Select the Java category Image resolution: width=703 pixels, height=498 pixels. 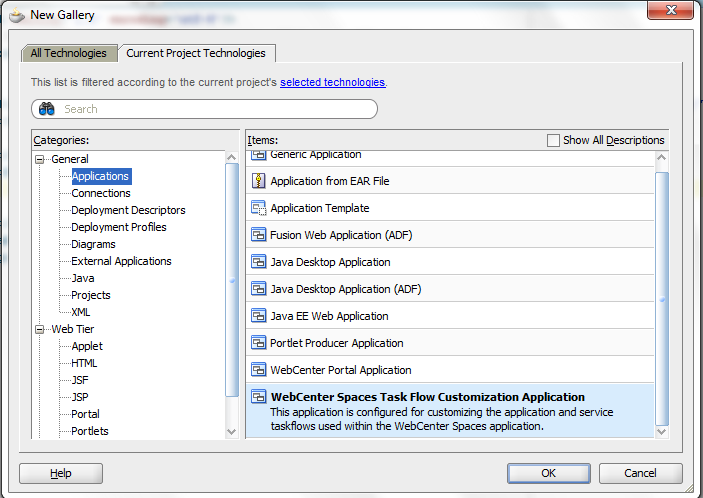tap(83, 278)
